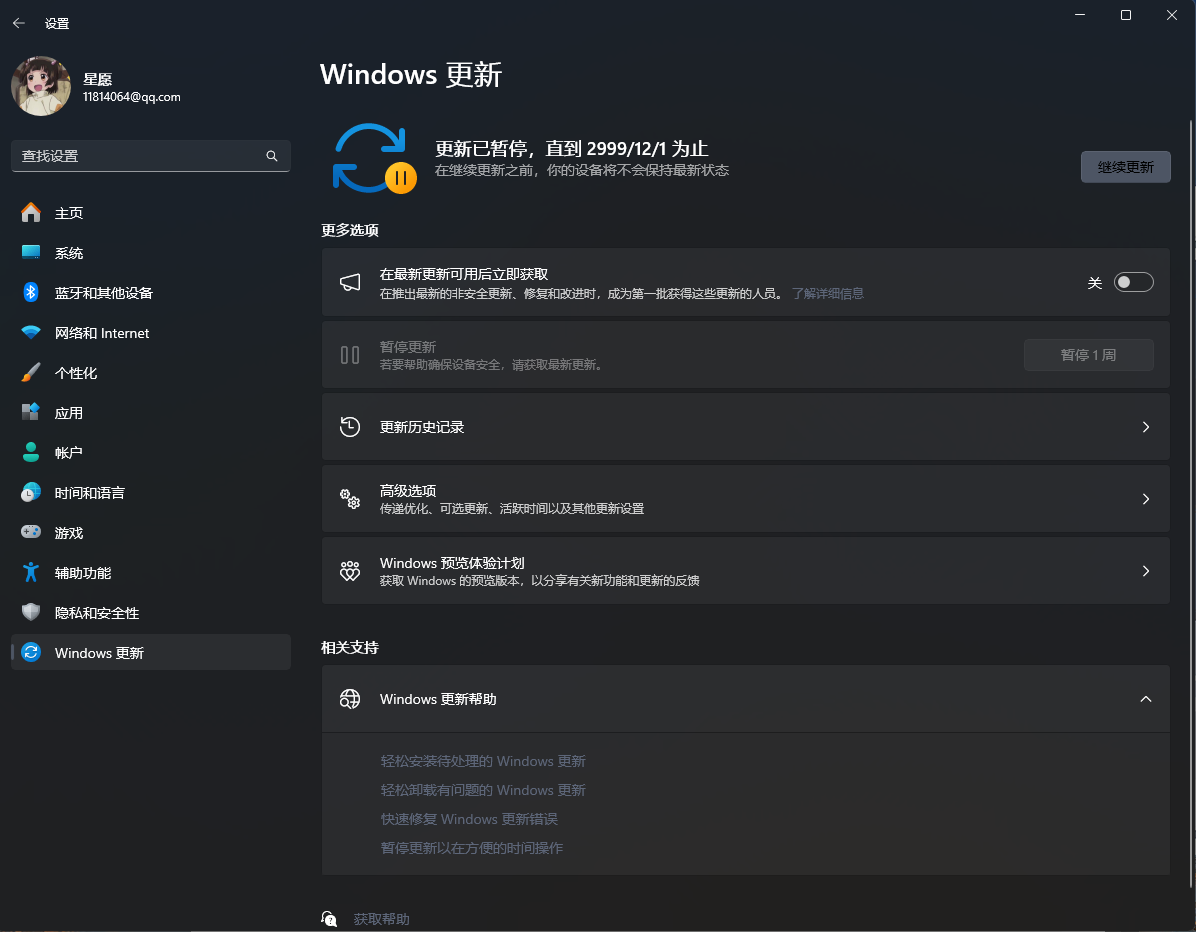The width and height of the screenshot is (1196, 932).
Task: Enable 在最新更新可用后立即获取 toggle
Action: click(x=1134, y=283)
